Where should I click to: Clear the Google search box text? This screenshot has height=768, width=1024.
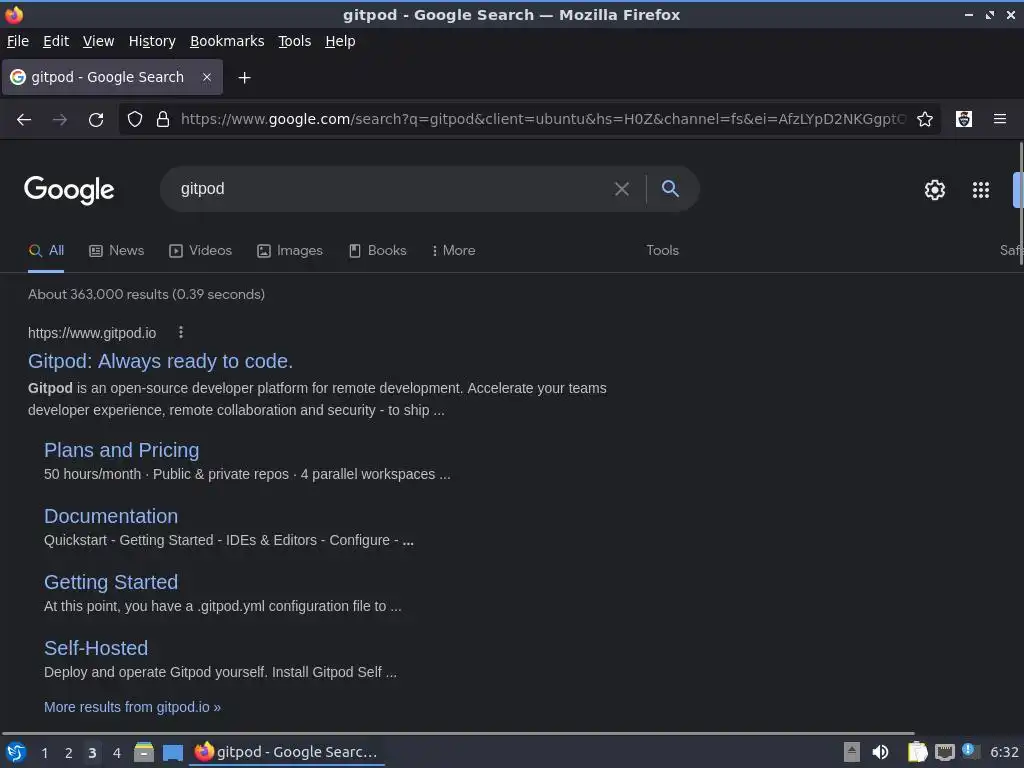(x=622, y=189)
